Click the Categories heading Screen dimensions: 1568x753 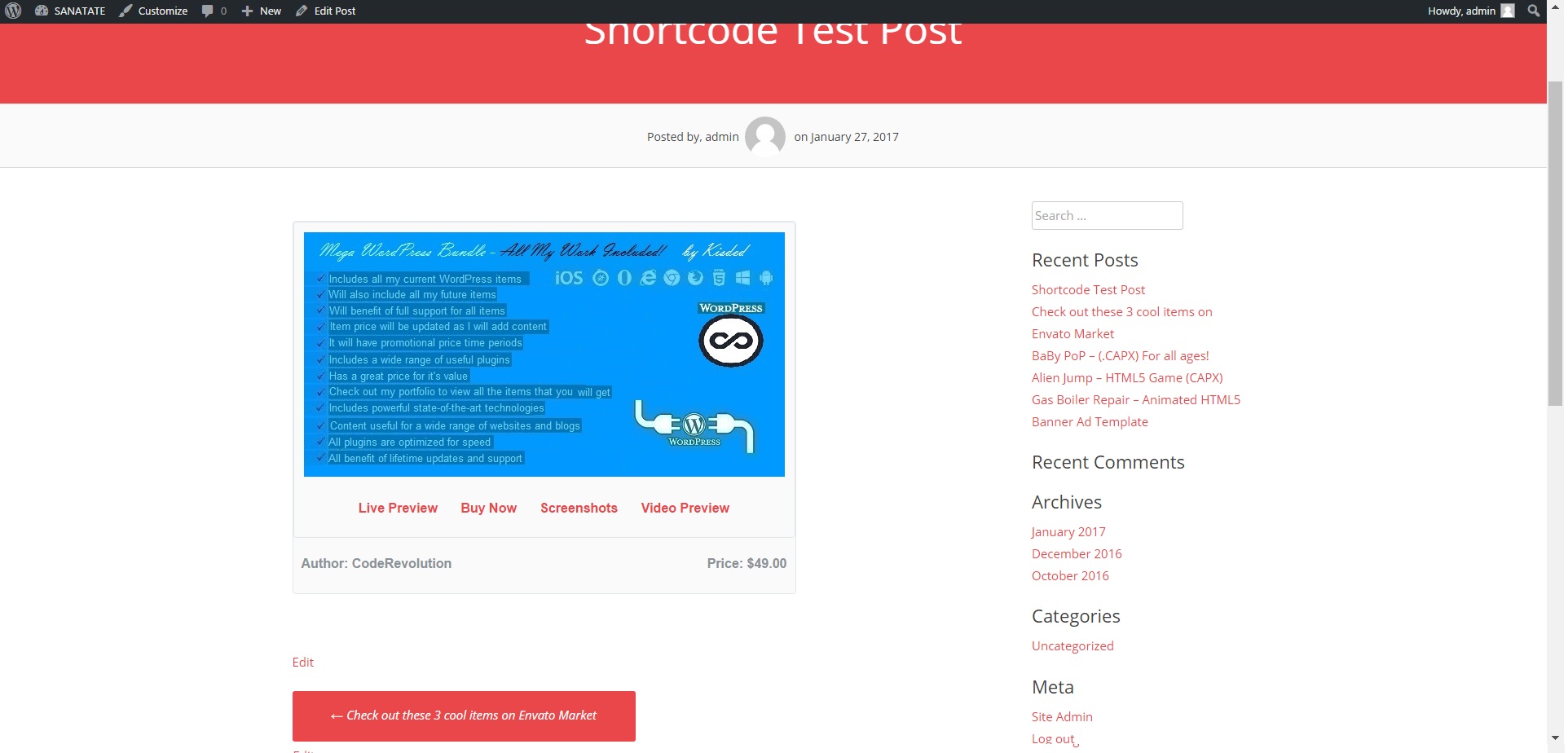point(1076,616)
